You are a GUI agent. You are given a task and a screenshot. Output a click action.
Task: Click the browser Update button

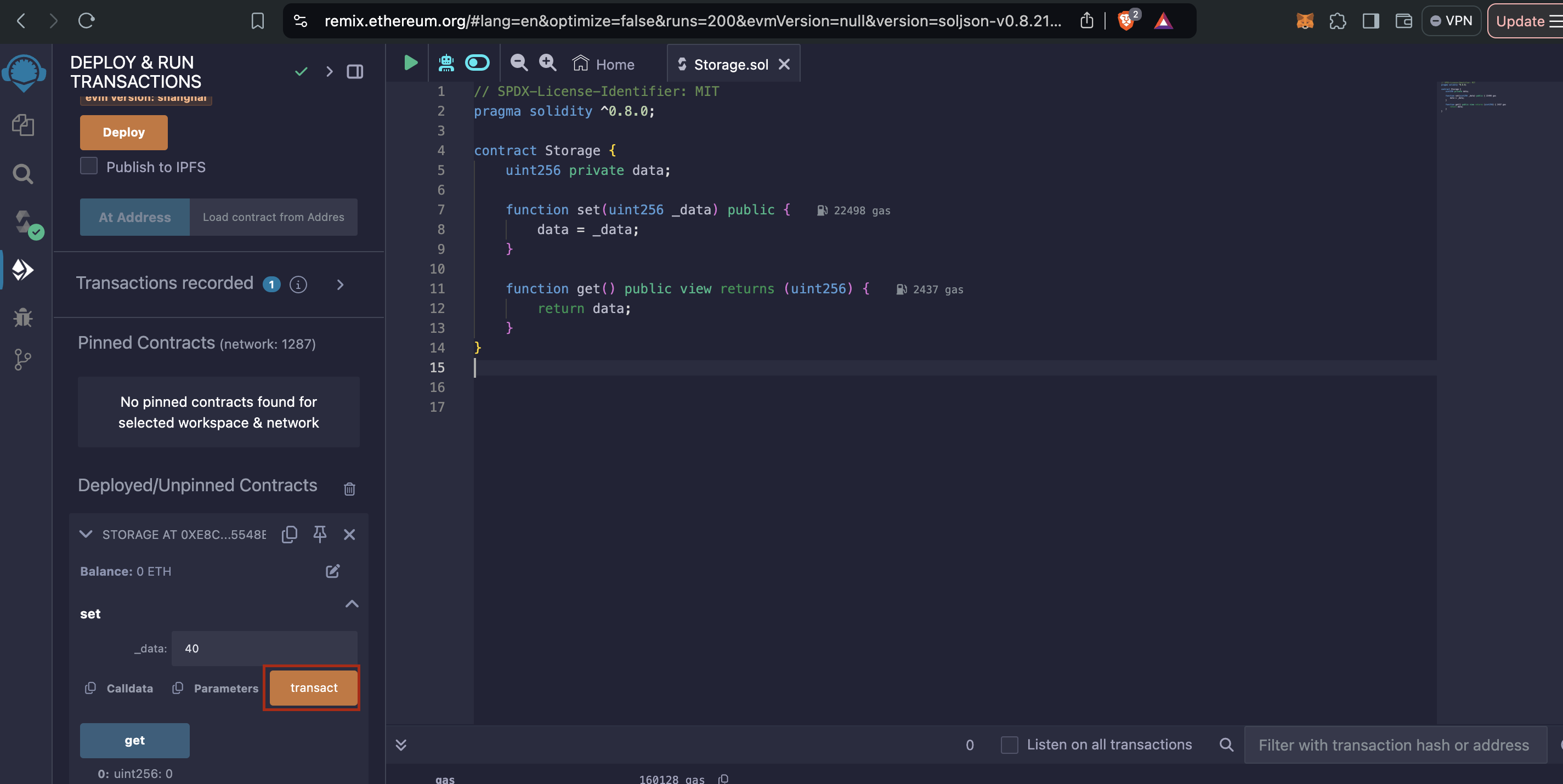point(1525,21)
